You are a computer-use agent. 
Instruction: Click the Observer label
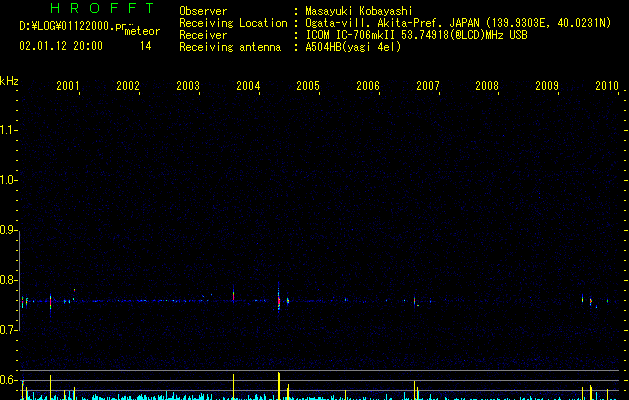click(x=203, y=11)
